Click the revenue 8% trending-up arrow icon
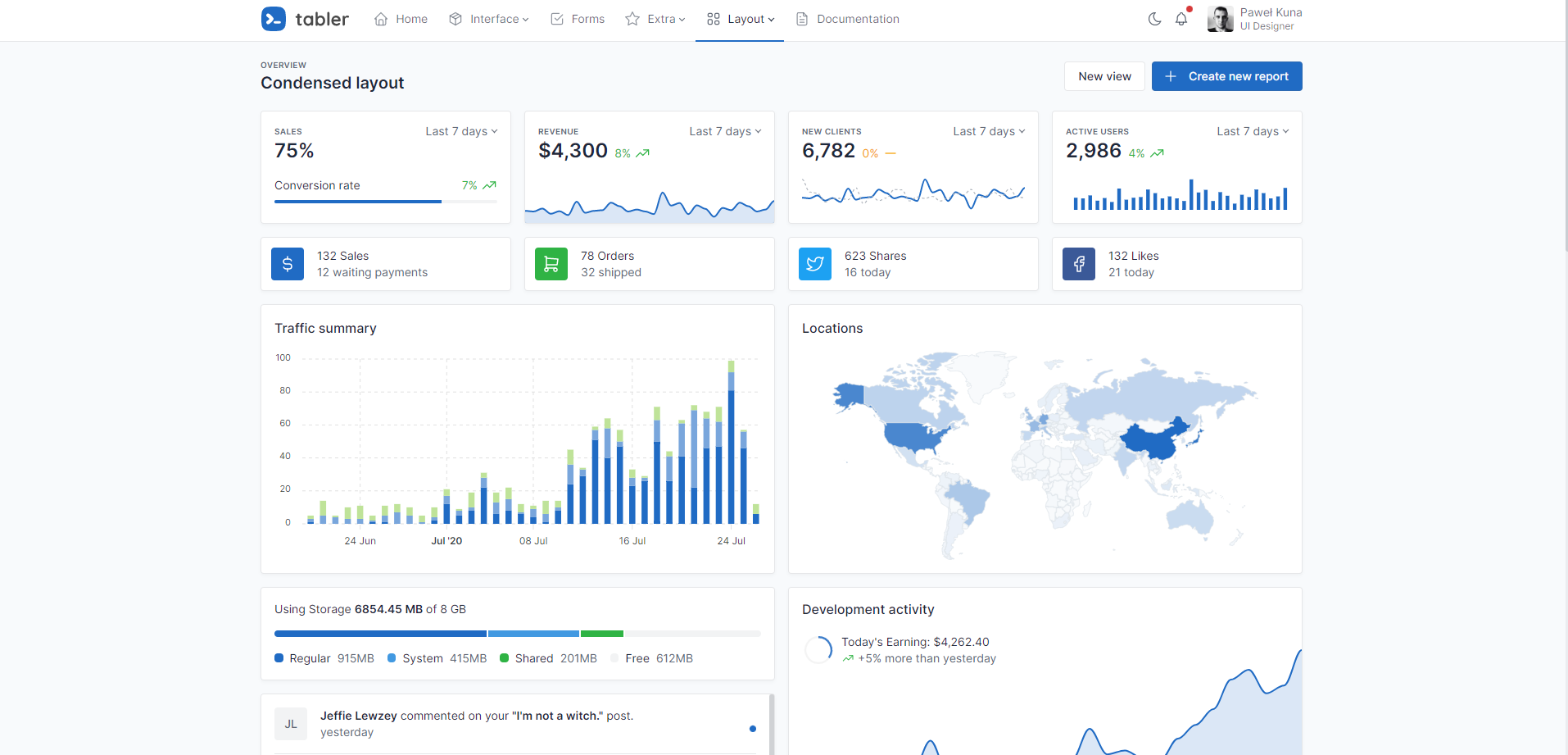Screen dimensions: 1568x755 pyautogui.click(x=643, y=153)
